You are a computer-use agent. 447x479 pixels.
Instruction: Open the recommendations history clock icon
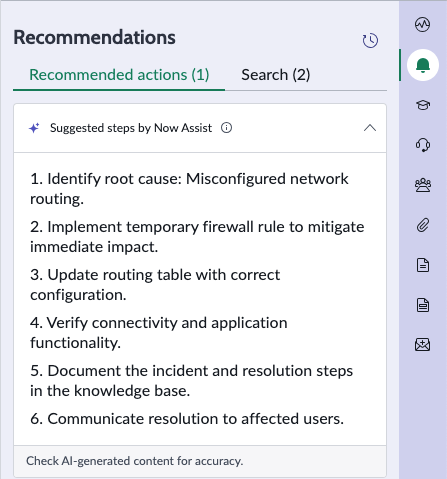370,41
